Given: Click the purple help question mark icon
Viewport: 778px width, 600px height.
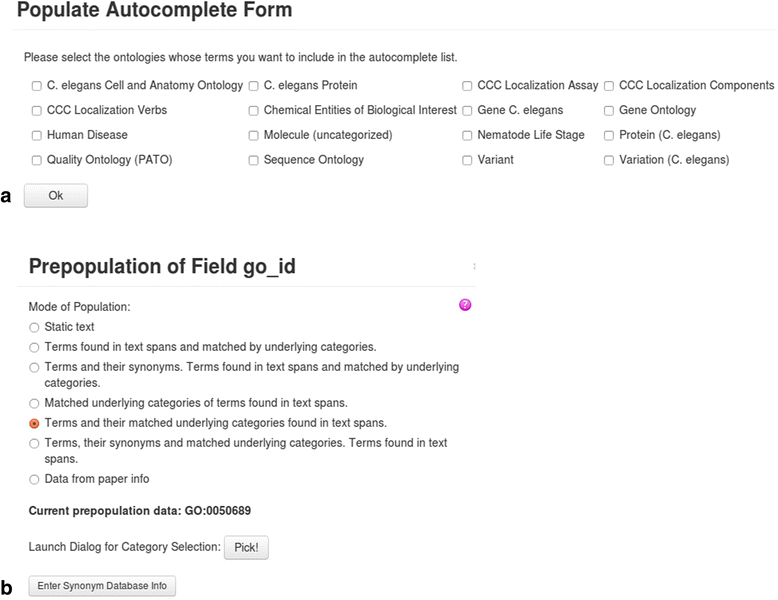Looking at the screenshot, I should pyautogui.click(x=465, y=305).
